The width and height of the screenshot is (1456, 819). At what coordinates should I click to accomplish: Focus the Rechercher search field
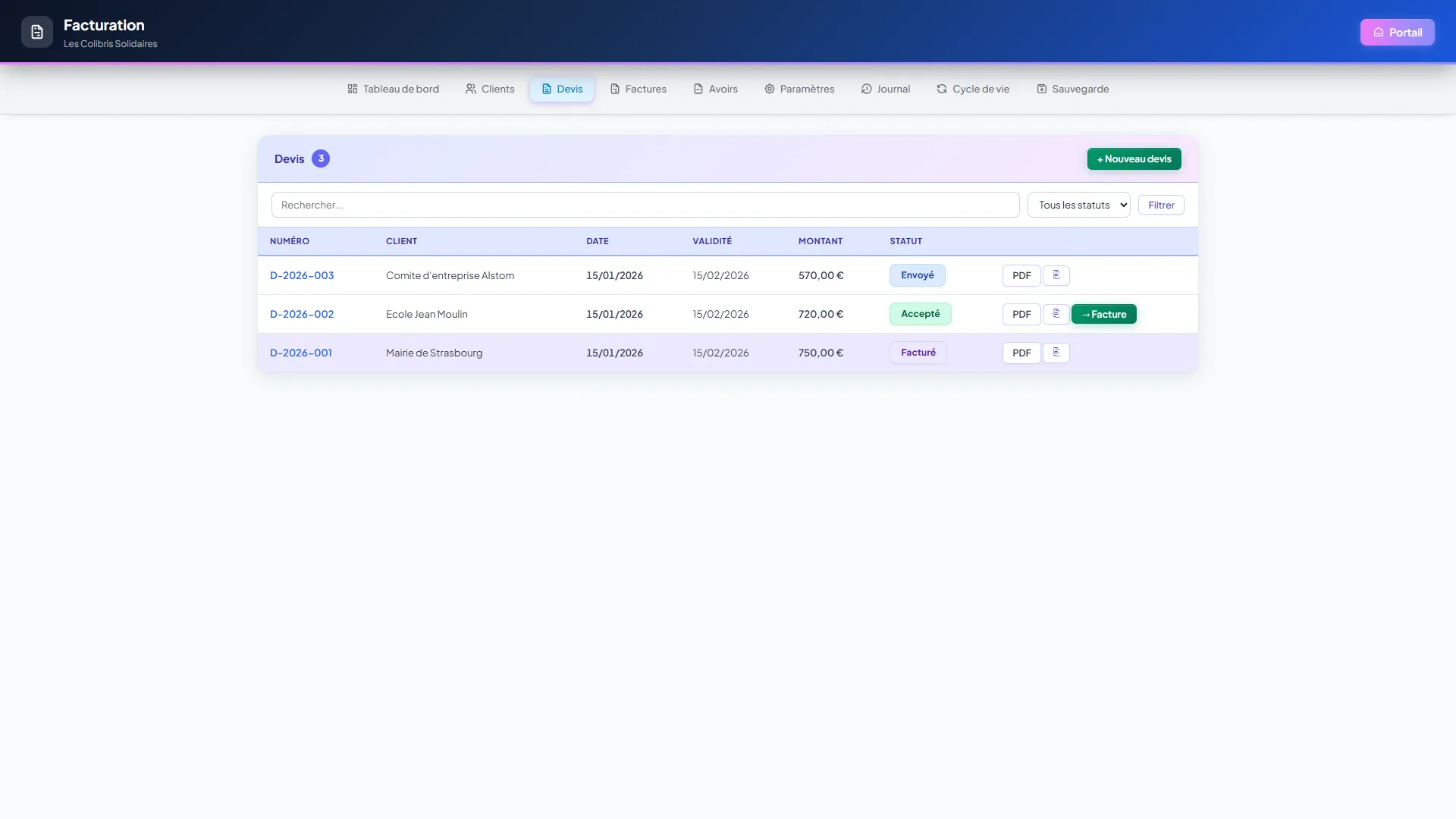click(x=645, y=205)
